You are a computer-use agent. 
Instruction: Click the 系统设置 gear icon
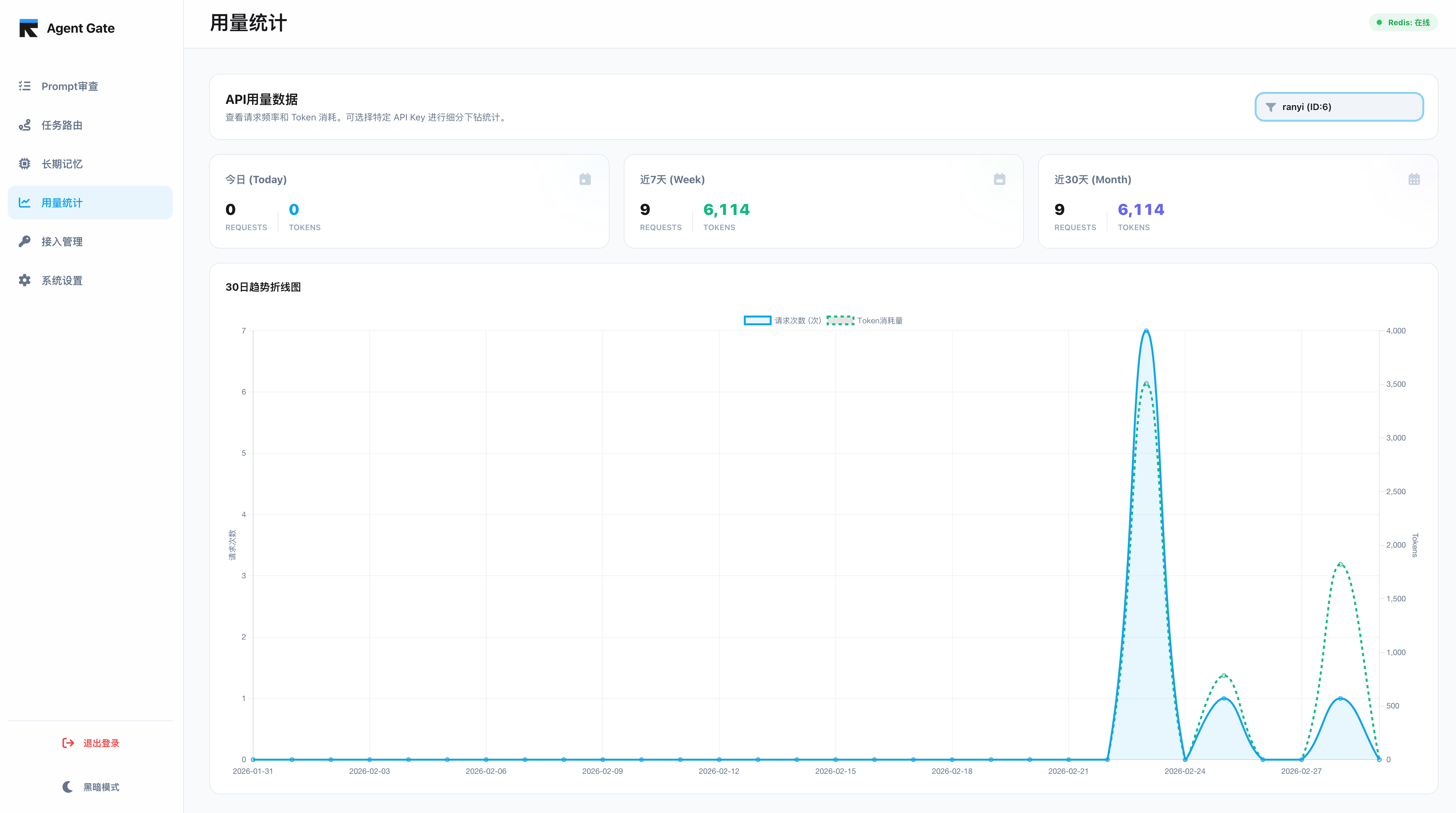tap(24, 280)
